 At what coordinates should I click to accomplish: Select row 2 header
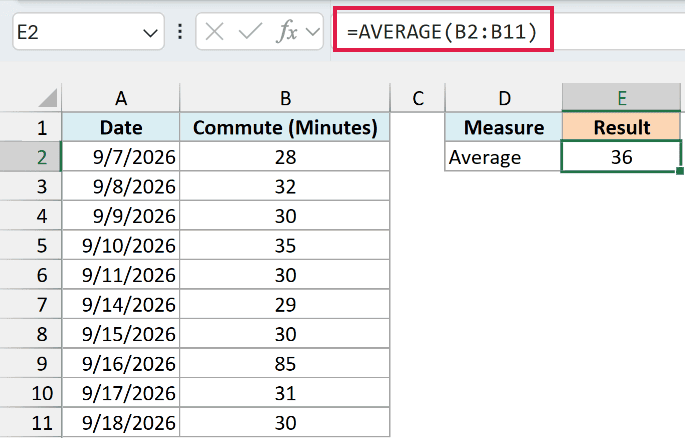click(x=31, y=157)
